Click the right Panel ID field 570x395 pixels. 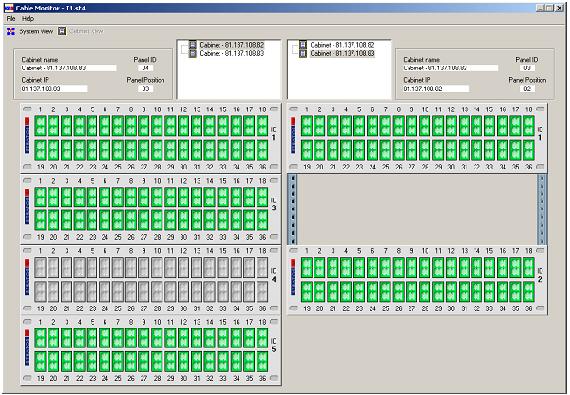coord(527,68)
